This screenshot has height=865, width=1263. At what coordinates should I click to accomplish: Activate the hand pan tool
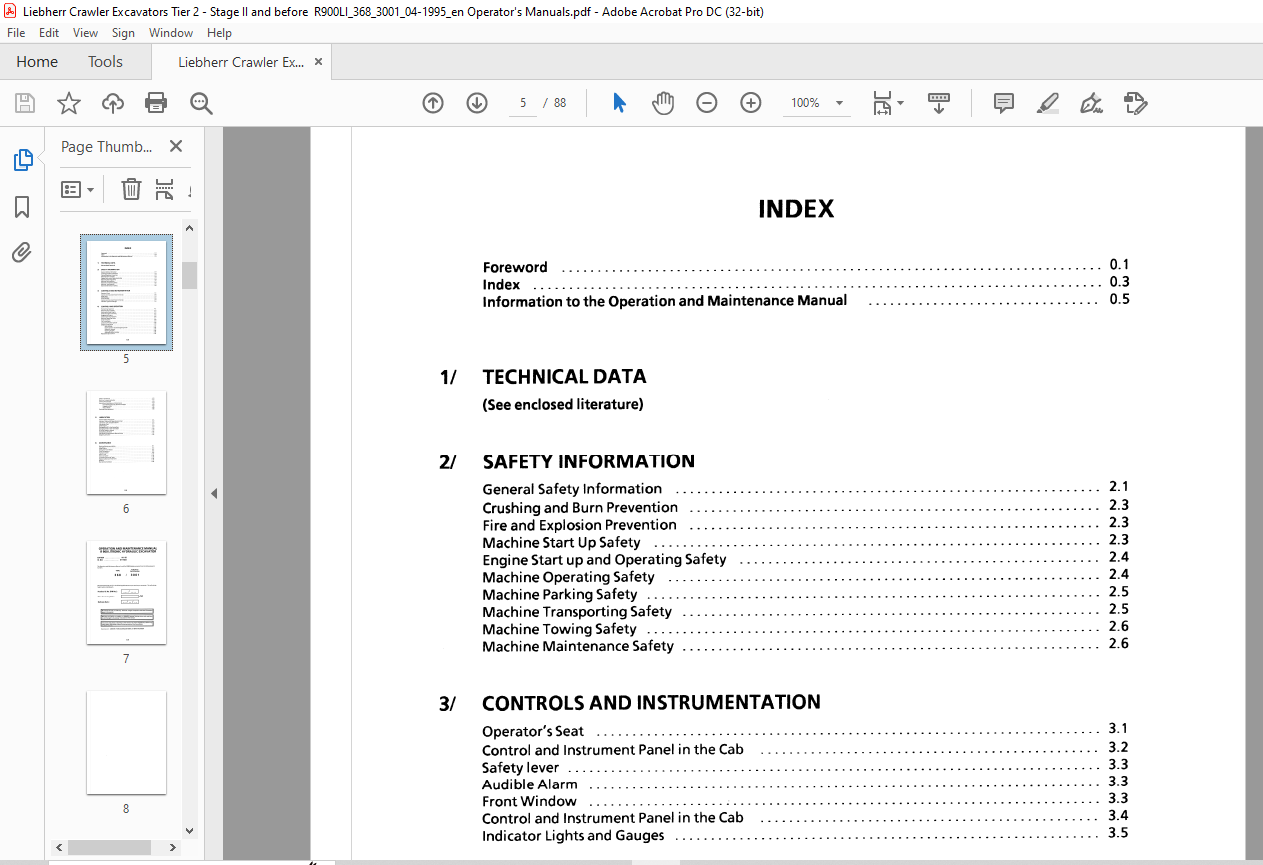click(x=663, y=103)
